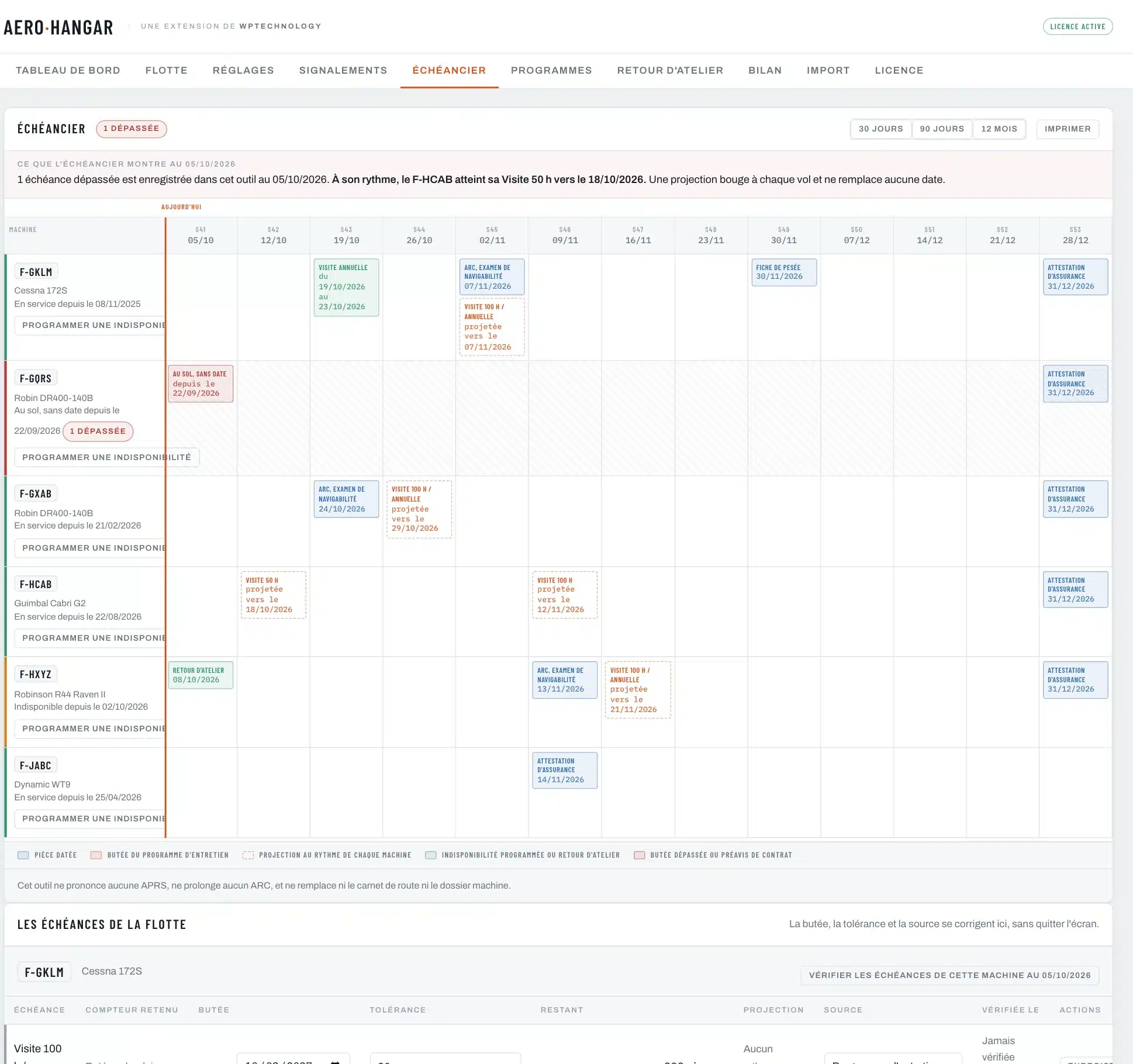Image resolution: width=1133 pixels, height=1064 pixels.
Task: Click the 1 dépassée badge on F-GQRS
Action: point(98,431)
